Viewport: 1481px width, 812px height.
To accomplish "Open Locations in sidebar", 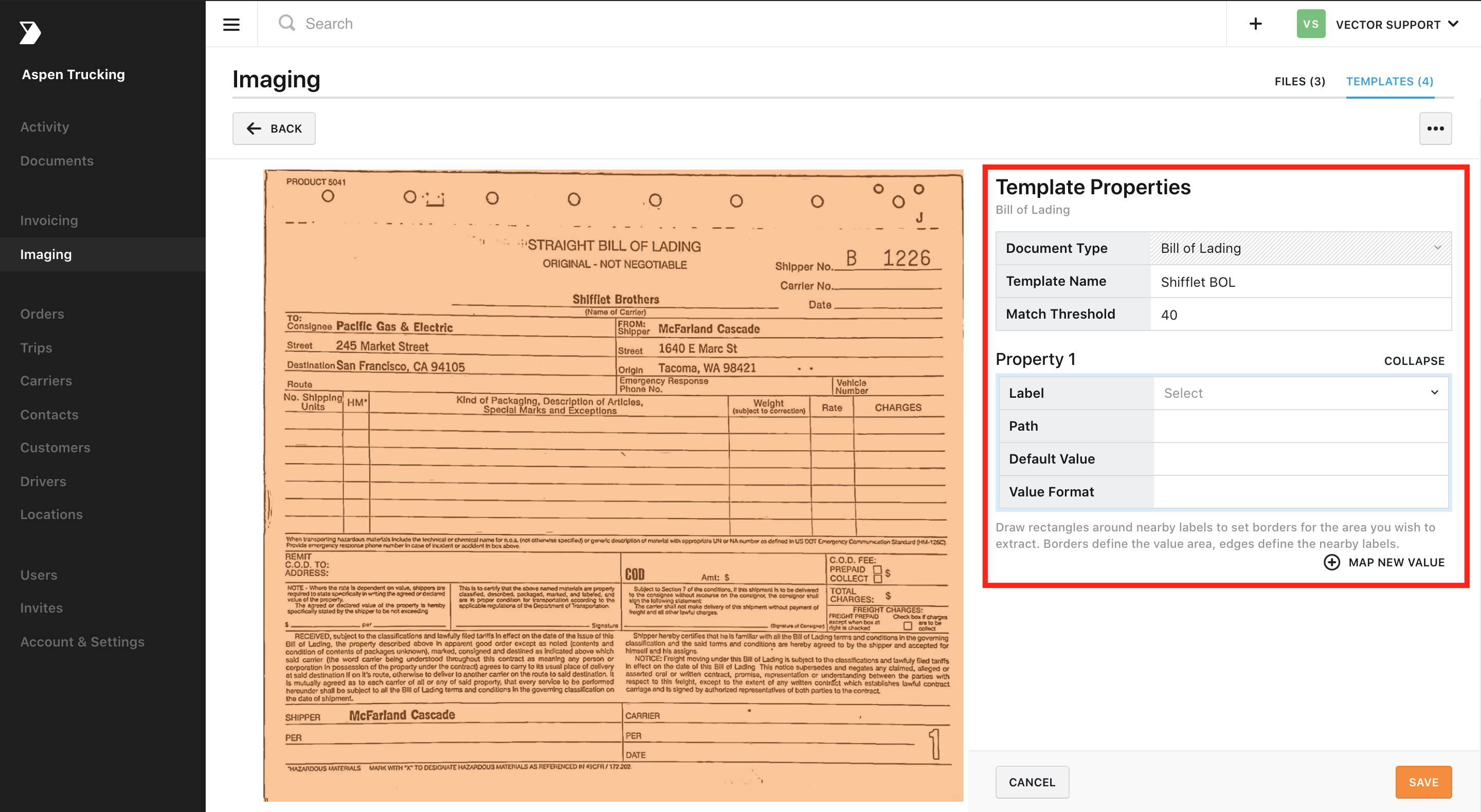I will [51, 514].
